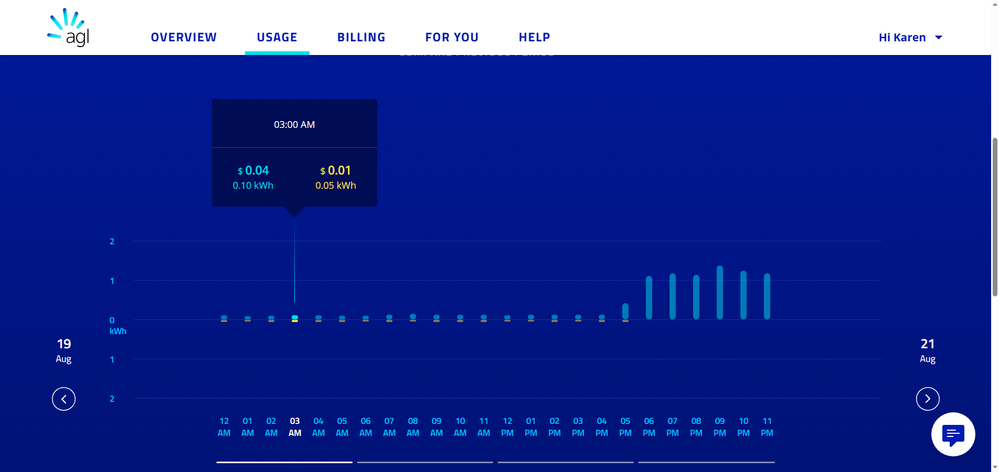This screenshot has height=472, width=999.
Task: Go to next day with right arrow
Action: click(x=928, y=399)
